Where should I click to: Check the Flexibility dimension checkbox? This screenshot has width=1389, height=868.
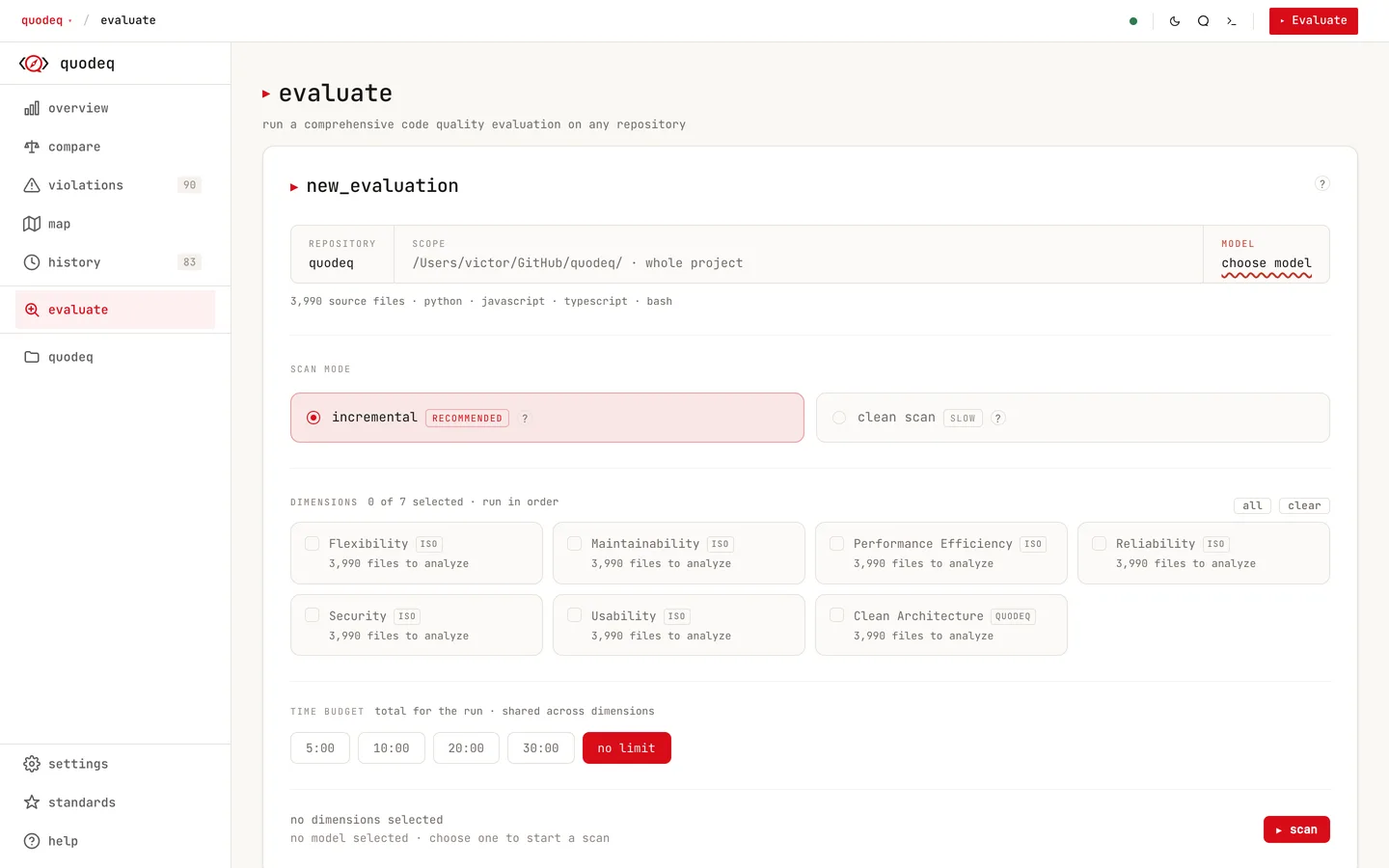pyautogui.click(x=313, y=544)
